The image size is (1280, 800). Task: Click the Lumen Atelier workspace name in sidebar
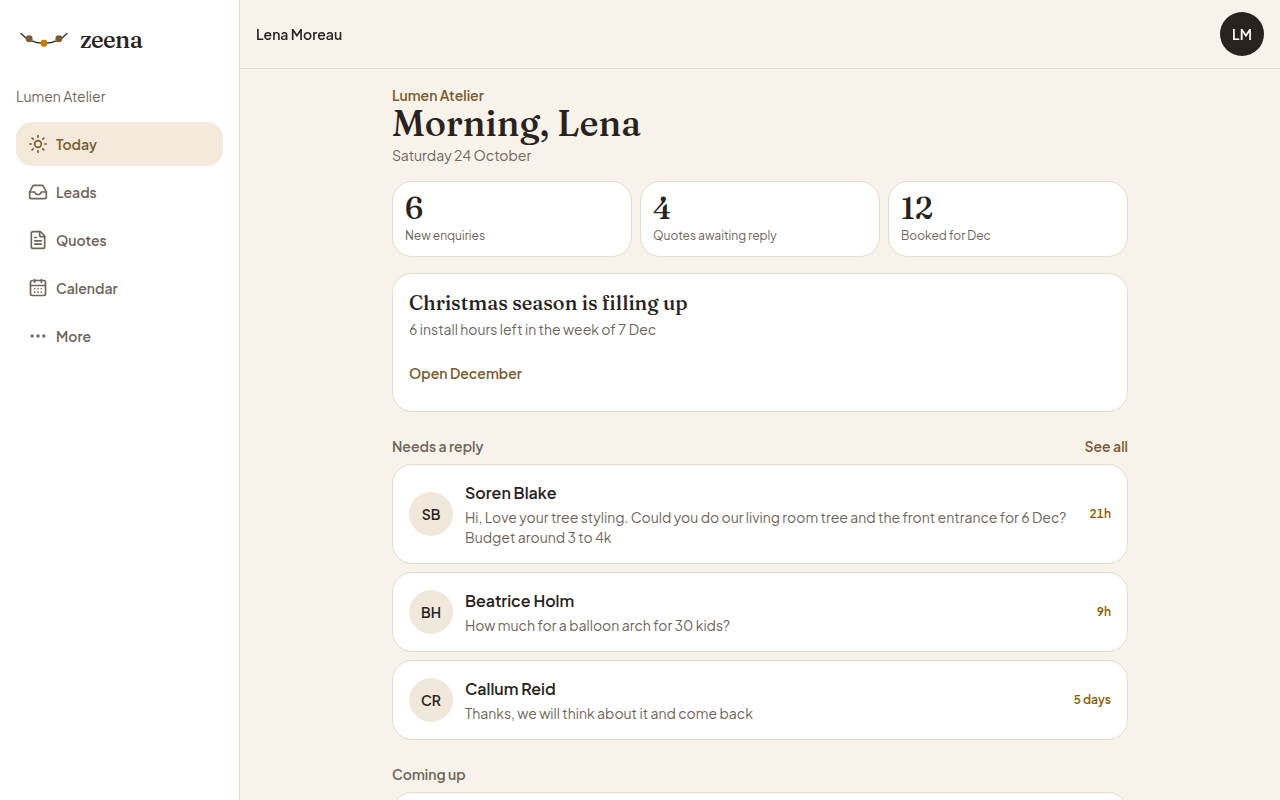[61, 97]
